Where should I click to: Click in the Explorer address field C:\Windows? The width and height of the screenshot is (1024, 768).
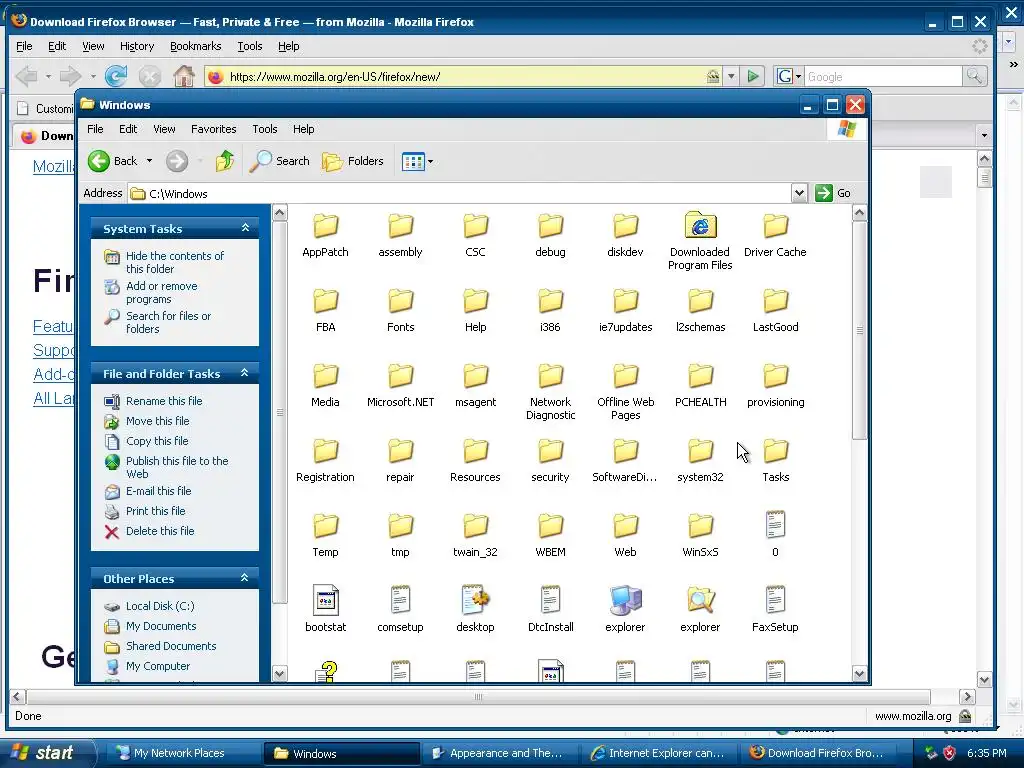pos(461,193)
